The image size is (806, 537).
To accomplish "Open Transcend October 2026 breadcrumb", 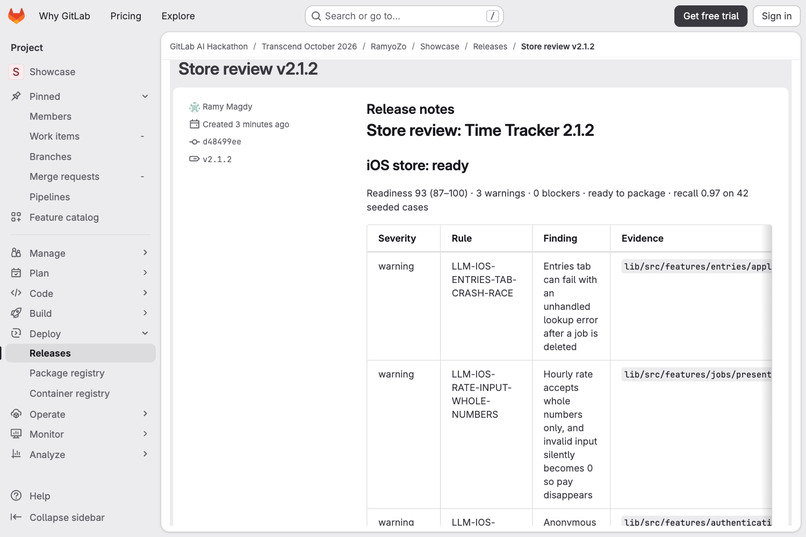I will point(309,46).
